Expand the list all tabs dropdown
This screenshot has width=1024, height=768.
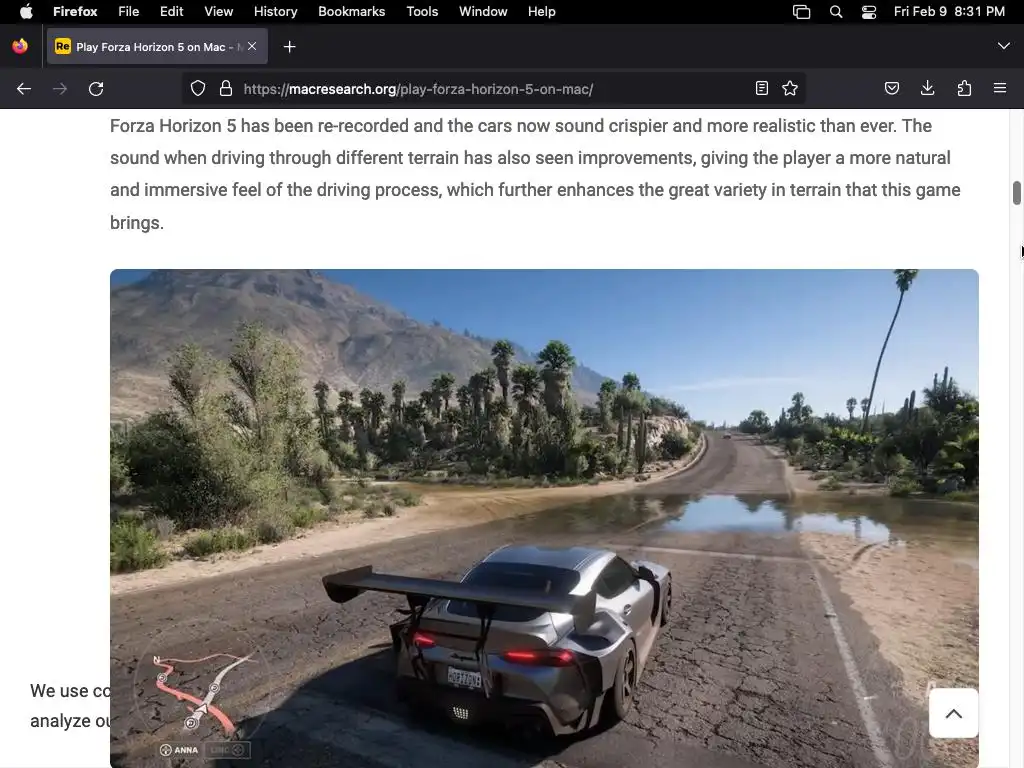pos(1003,46)
